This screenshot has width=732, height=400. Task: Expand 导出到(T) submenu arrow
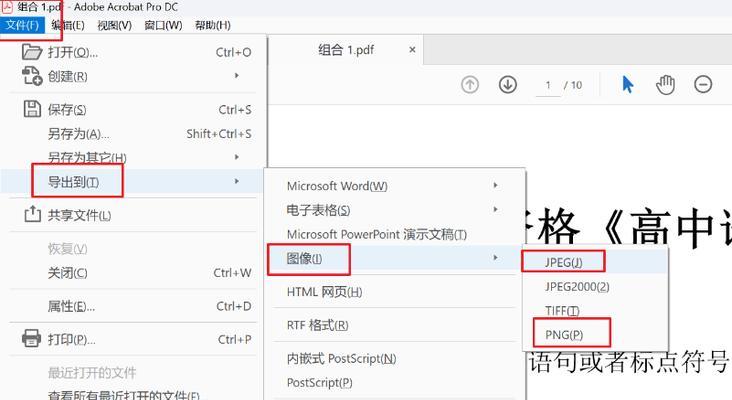pyautogui.click(x=237, y=181)
